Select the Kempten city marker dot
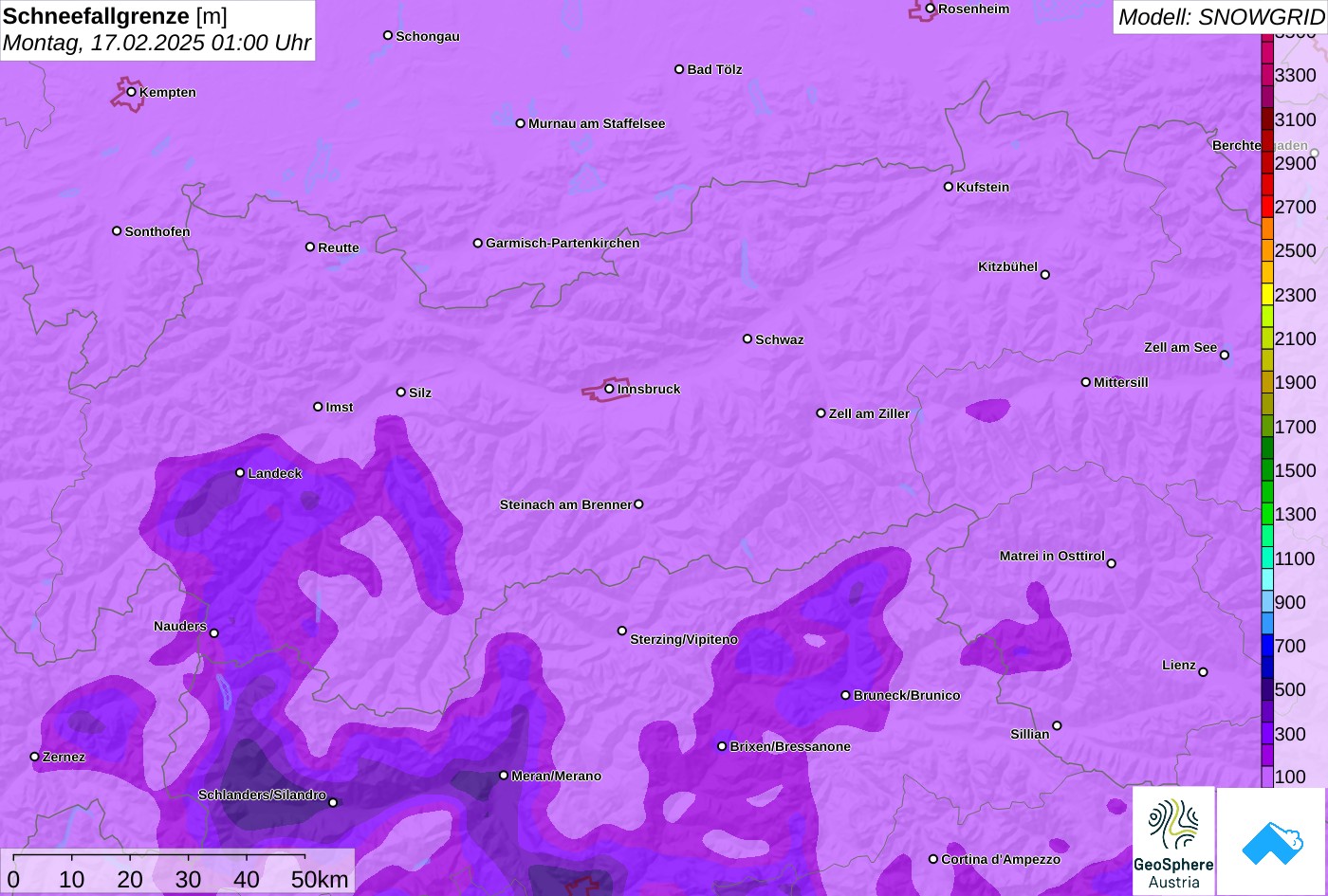Image resolution: width=1328 pixels, height=896 pixels. (x=132, y=92)
